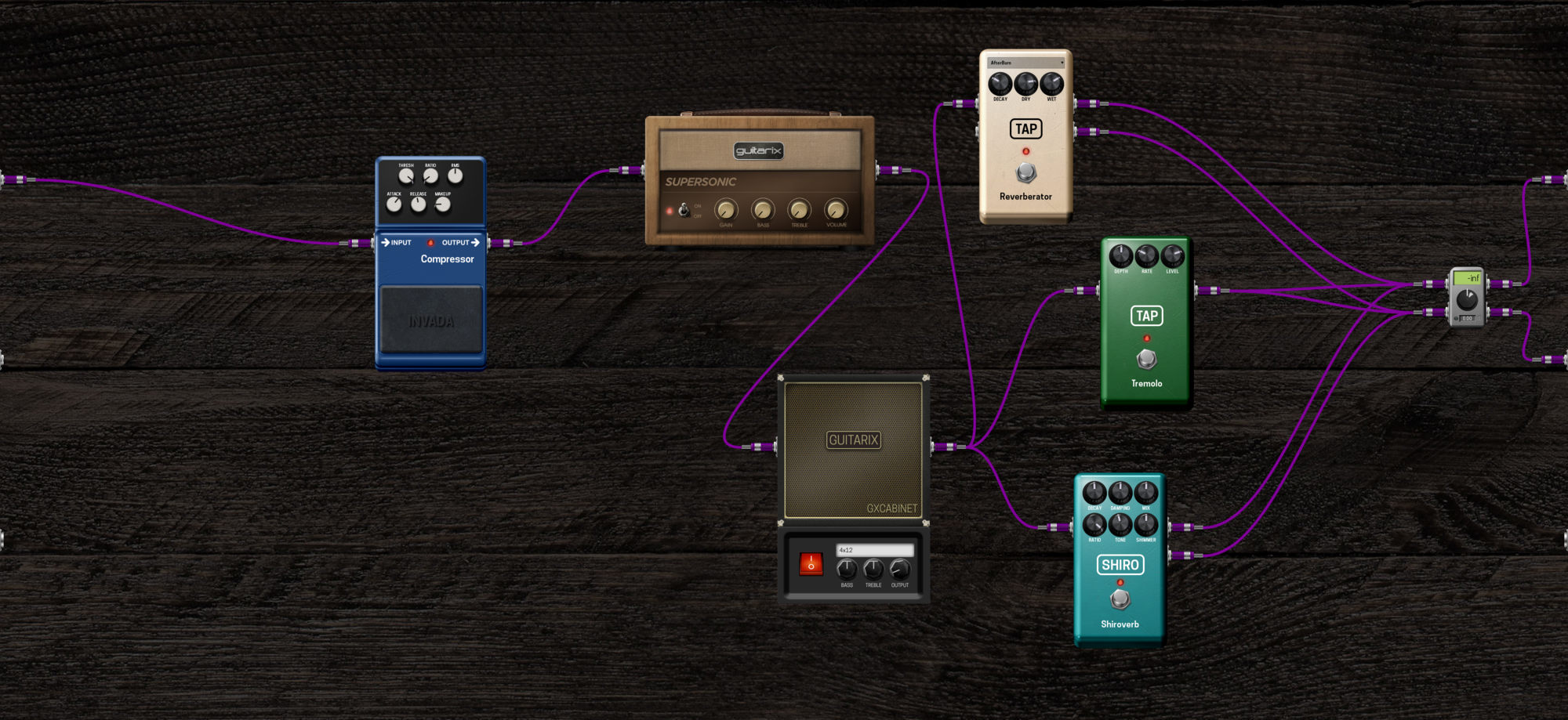The image size is (1568, 720).
Task: Open the Reverberator AfterBurn preset dropdown
Action: point(1026,63)
